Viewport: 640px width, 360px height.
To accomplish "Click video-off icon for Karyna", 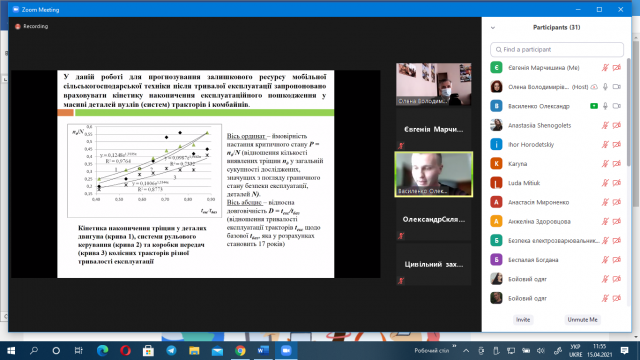I will click(x=617, y=164).
